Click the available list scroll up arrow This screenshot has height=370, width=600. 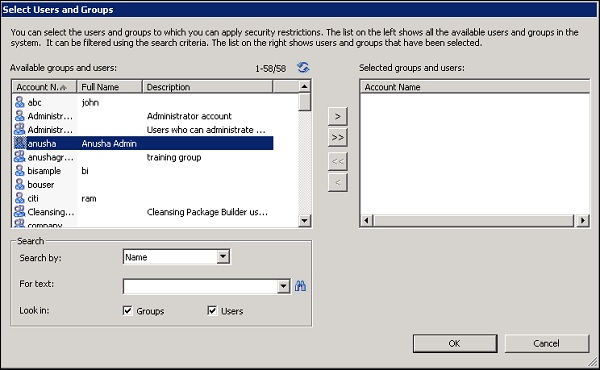click(x=304, y=86)
